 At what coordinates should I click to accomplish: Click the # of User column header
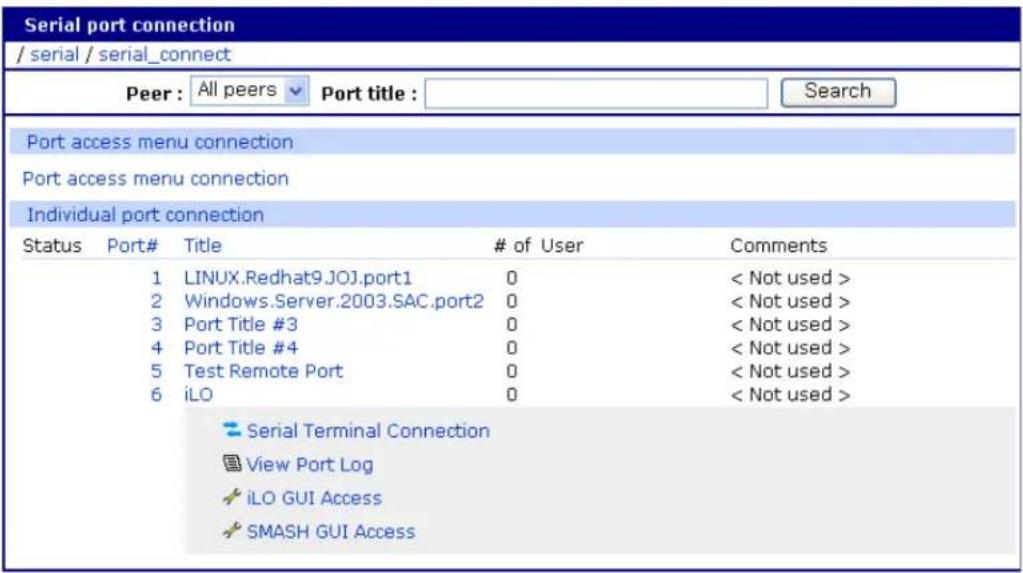tap(538, 245)
